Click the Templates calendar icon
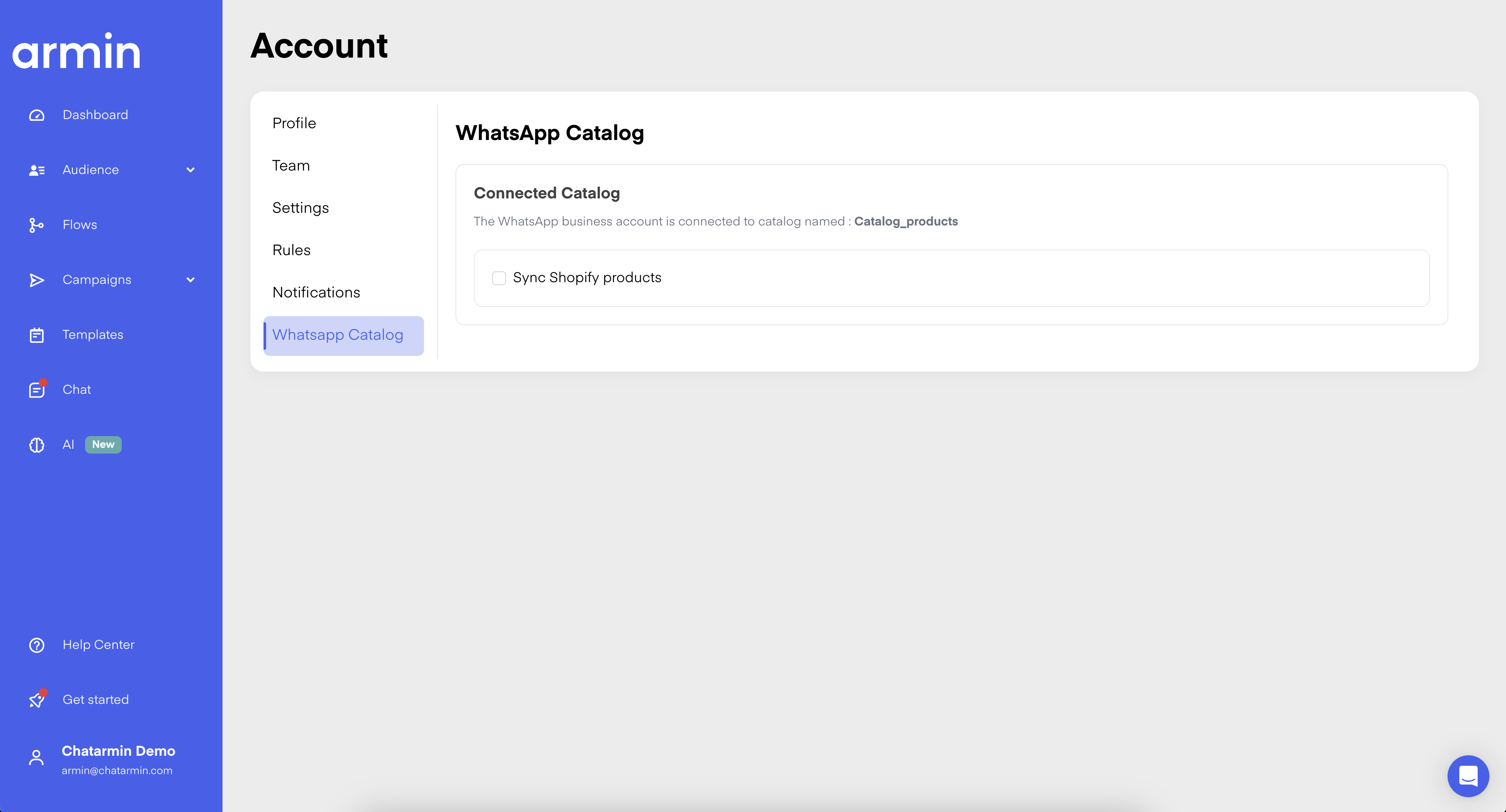 [x=36, y=335]
